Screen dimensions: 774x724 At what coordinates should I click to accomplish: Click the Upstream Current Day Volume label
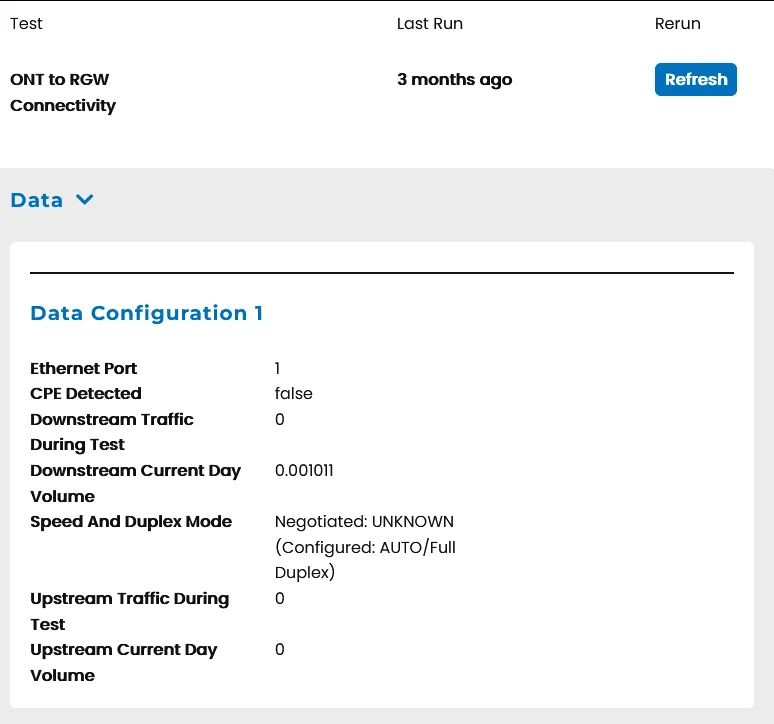(x=123, y=662)
